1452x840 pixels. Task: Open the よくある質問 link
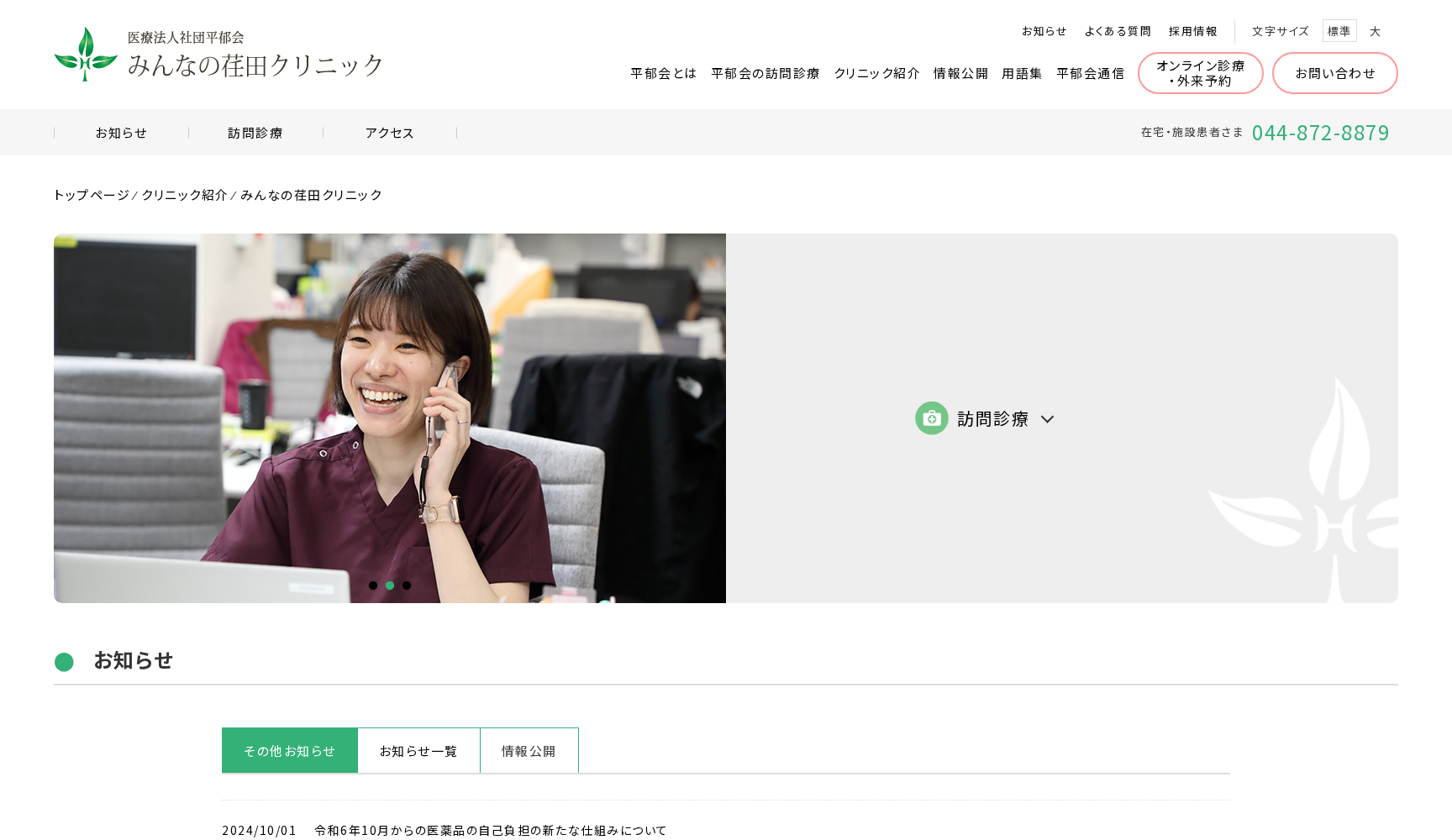tap(1118, 30)
